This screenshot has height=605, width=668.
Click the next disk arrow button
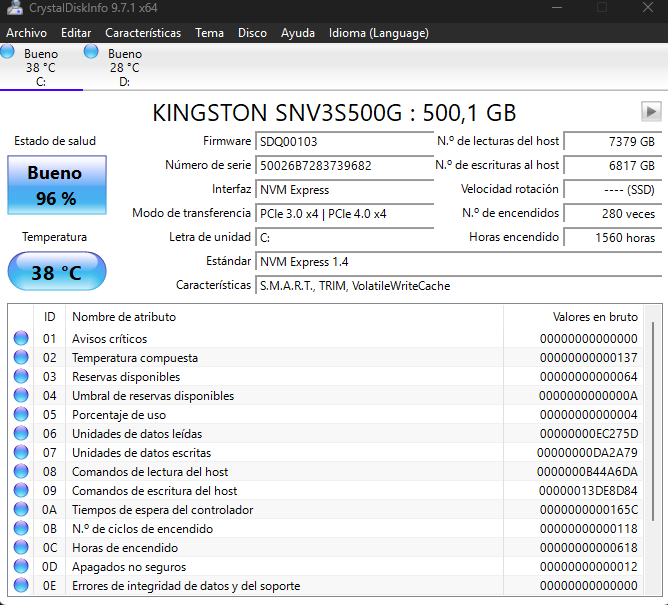point(651,112)
